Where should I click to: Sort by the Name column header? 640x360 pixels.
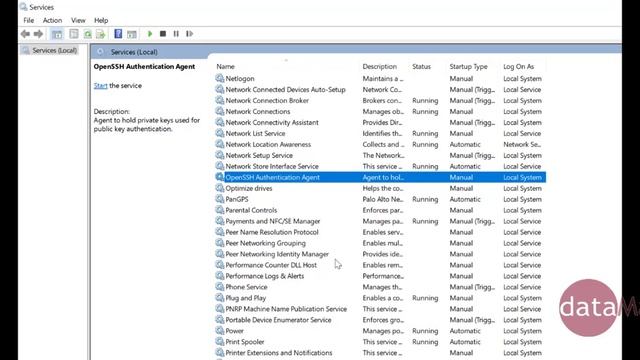pos(225,67)
